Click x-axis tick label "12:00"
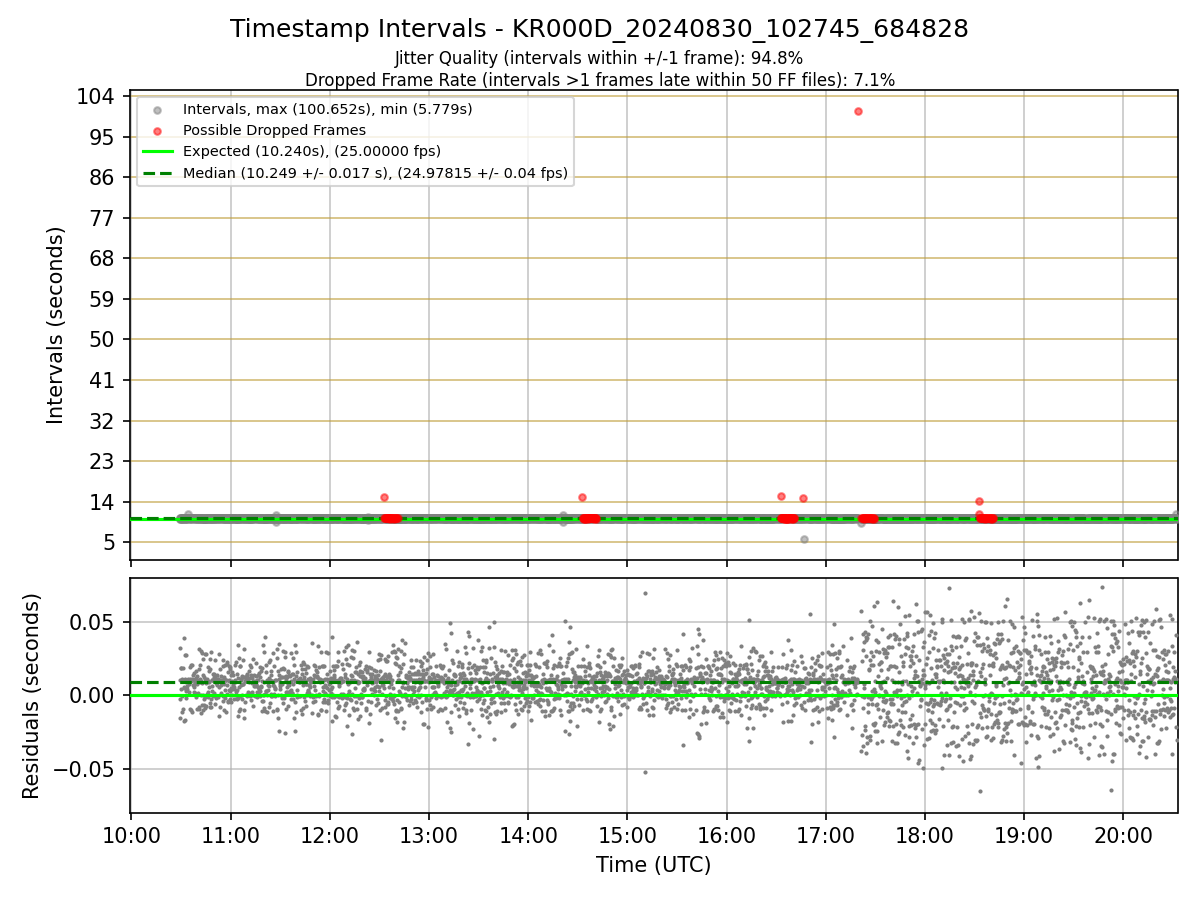The height and width of the screenshot is (900, 1200). coord(330,834)
